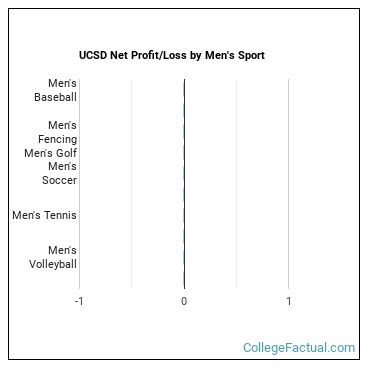Image resolution: width=370 pixels, height=370 pixels.
Task: Select the Men's Soccer label
Action: coord(59,173)
